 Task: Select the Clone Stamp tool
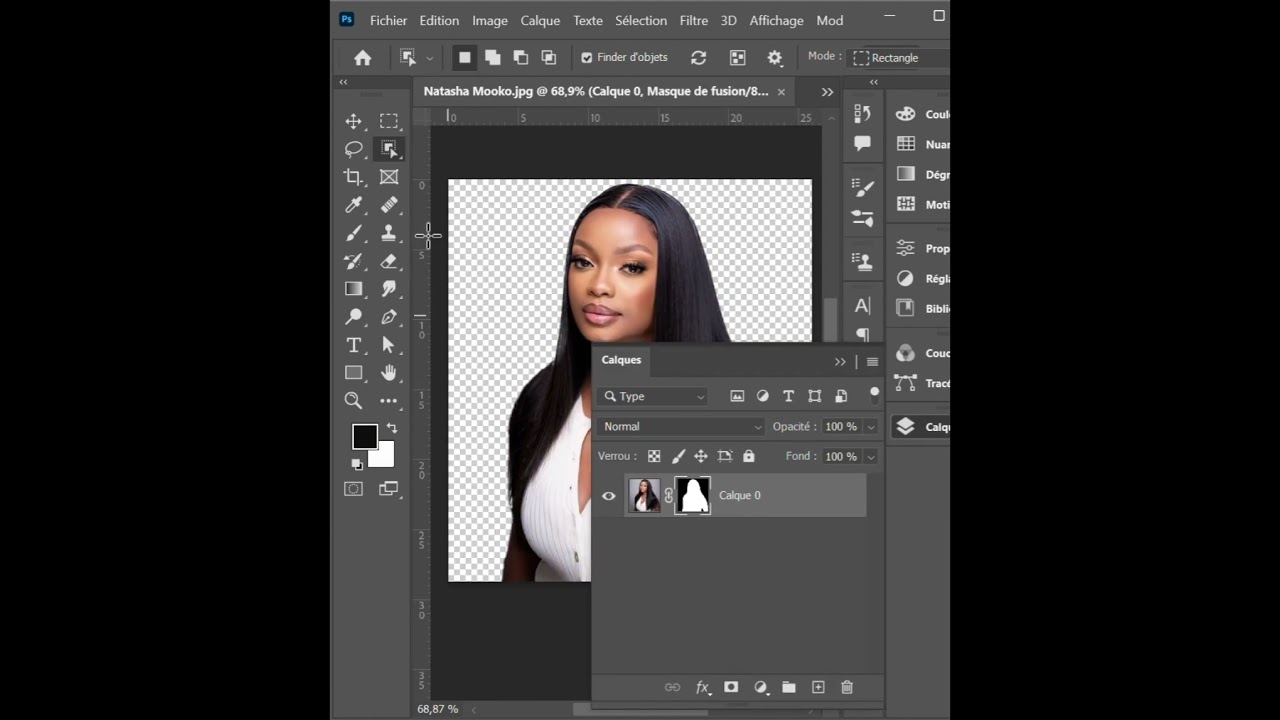pyautogui.click(x=389, y=233)
